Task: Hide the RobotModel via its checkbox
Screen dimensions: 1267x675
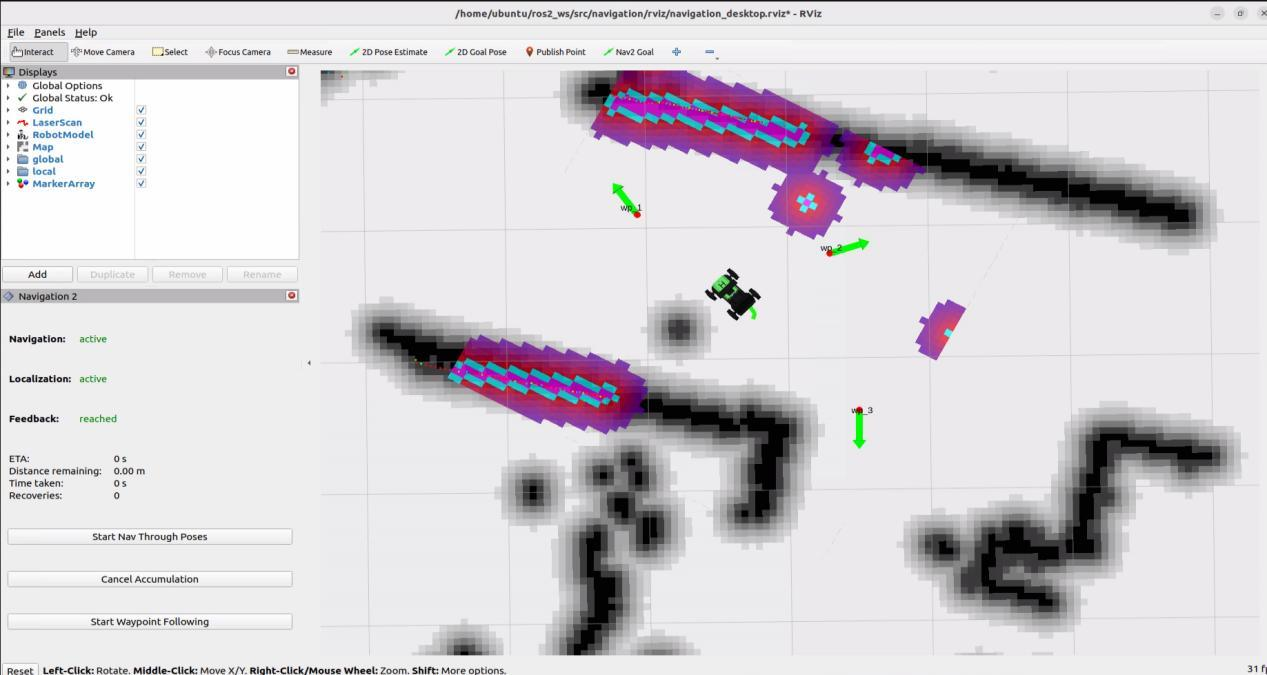Action: point(141,134)
